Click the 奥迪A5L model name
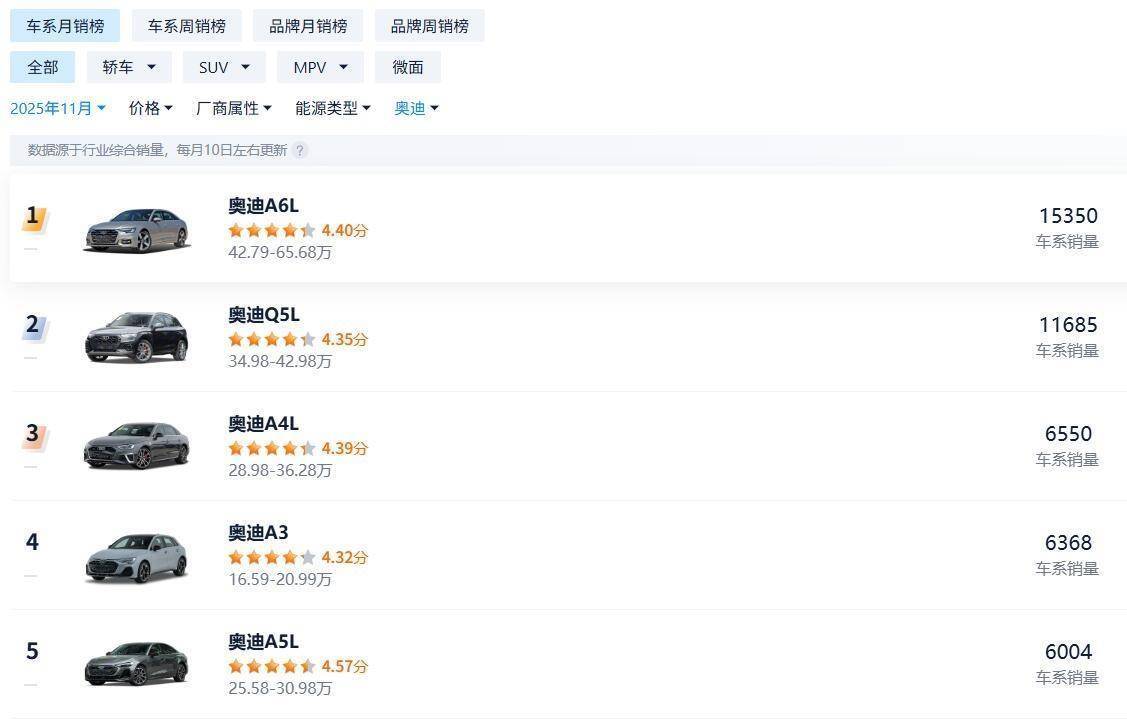 click(x=263, y=642)
